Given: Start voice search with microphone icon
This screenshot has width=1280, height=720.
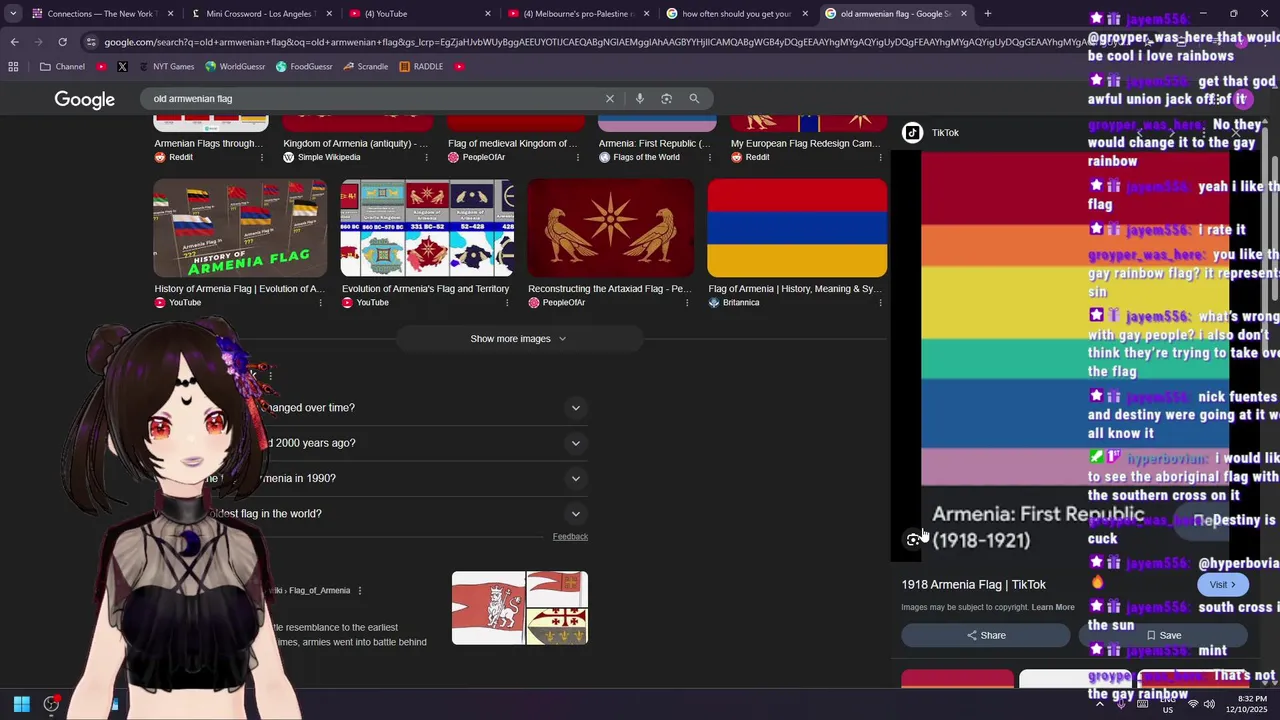Looking at the screenshot, I should click(x=639, y=99).
